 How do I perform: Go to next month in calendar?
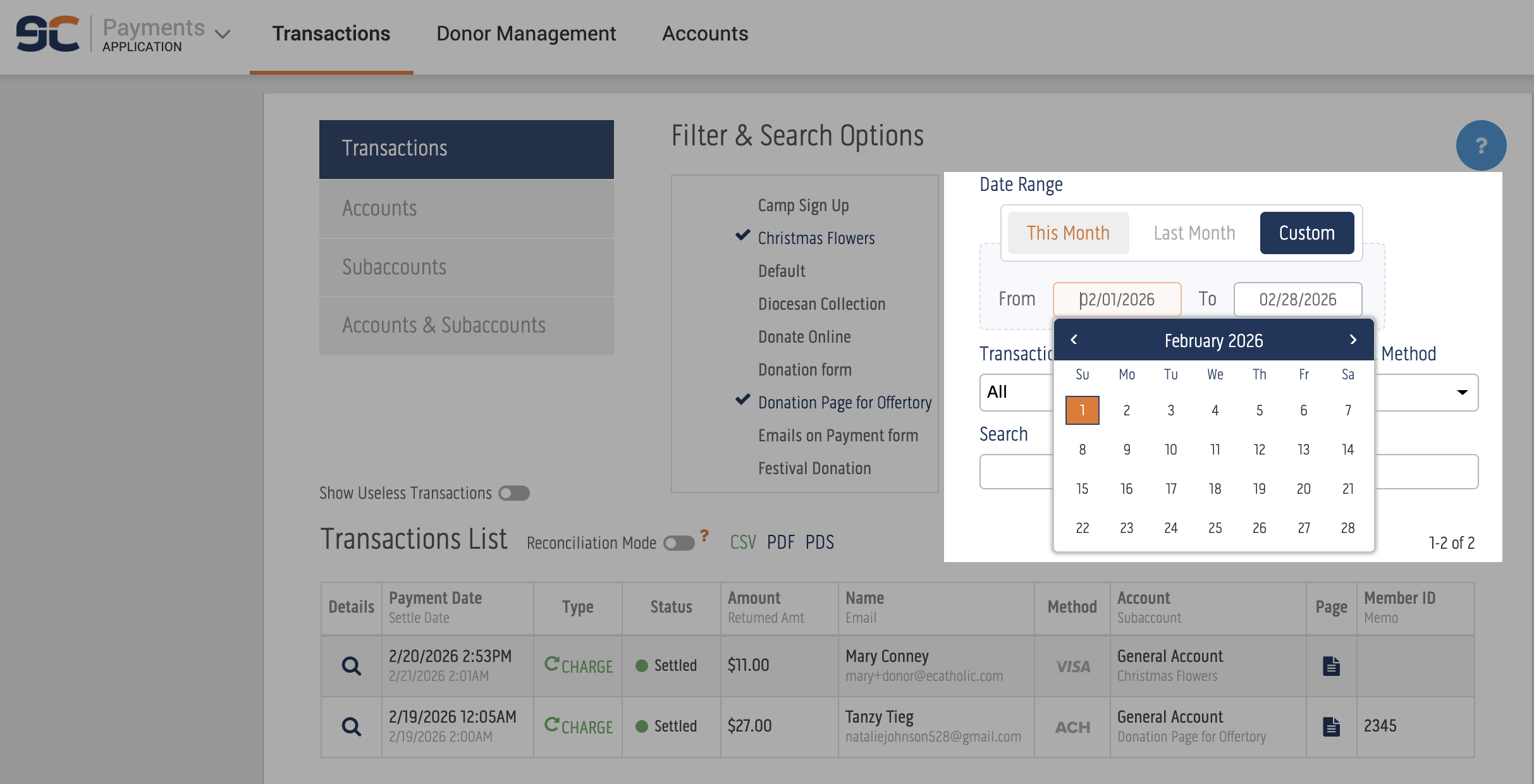pyautogui.click(x=1353, y=340)
